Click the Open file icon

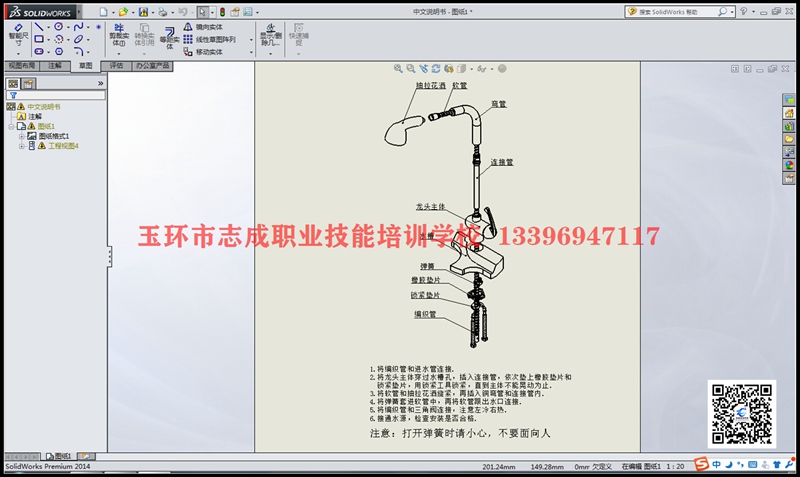(x=123, y=12)
